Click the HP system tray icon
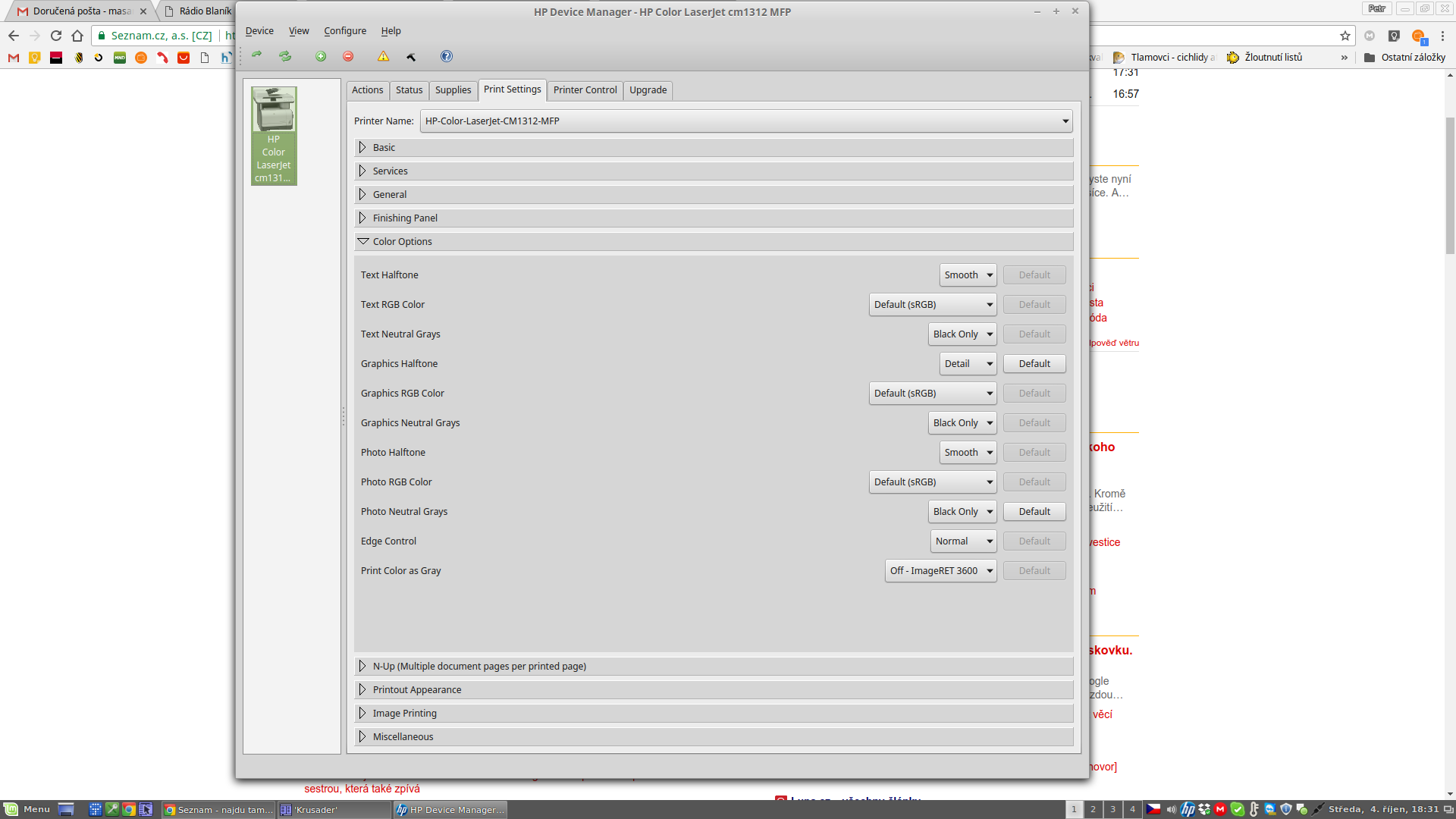Image resolution: width=1456 pixels, height=819 pixels. [x=1188, y=809]
